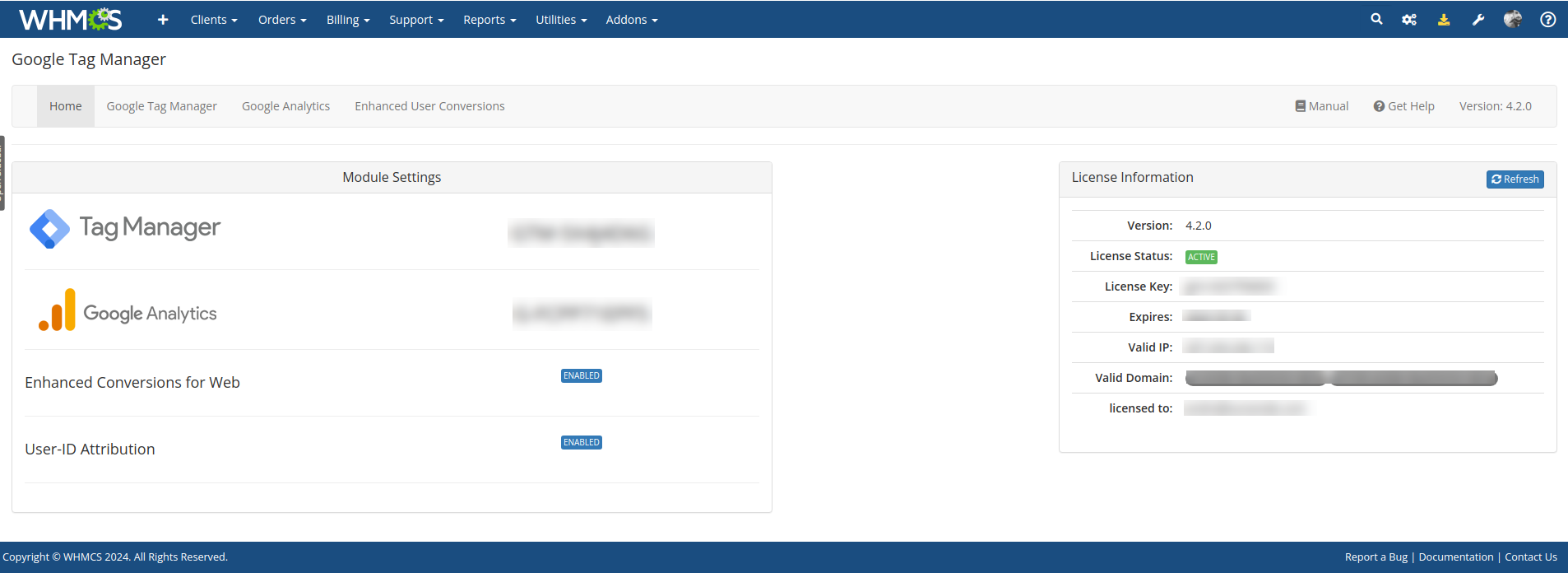Click the Report a Bug link
Screen dimensions: 1568x573
click(1376, 557)
